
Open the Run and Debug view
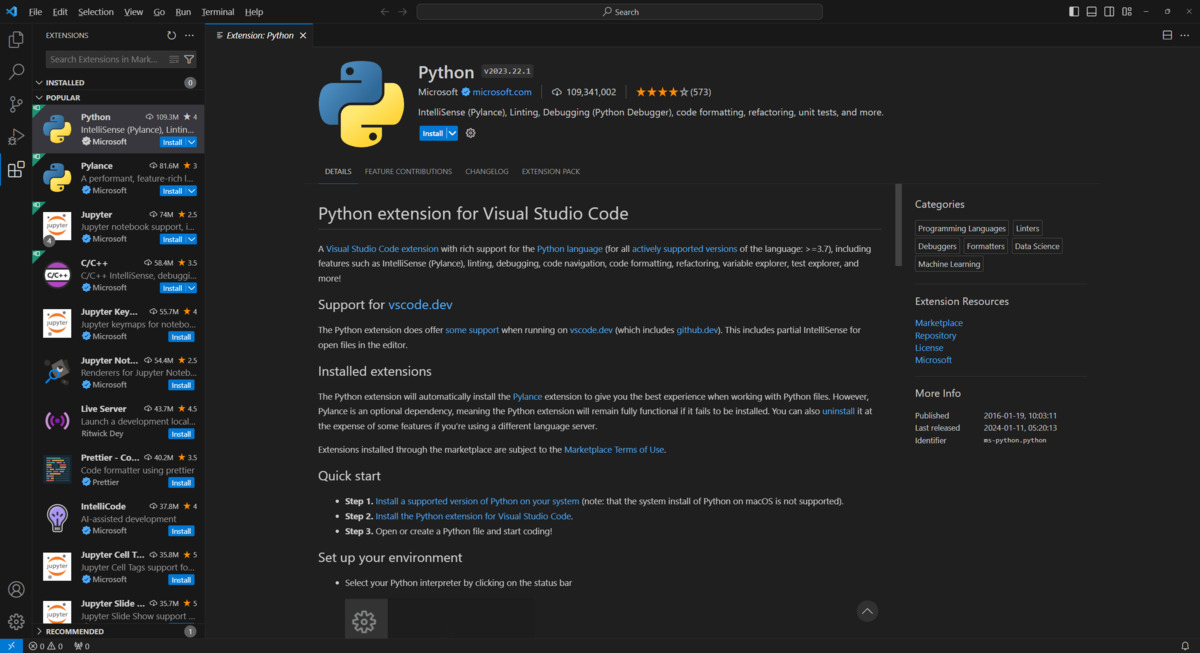[15, 136]
